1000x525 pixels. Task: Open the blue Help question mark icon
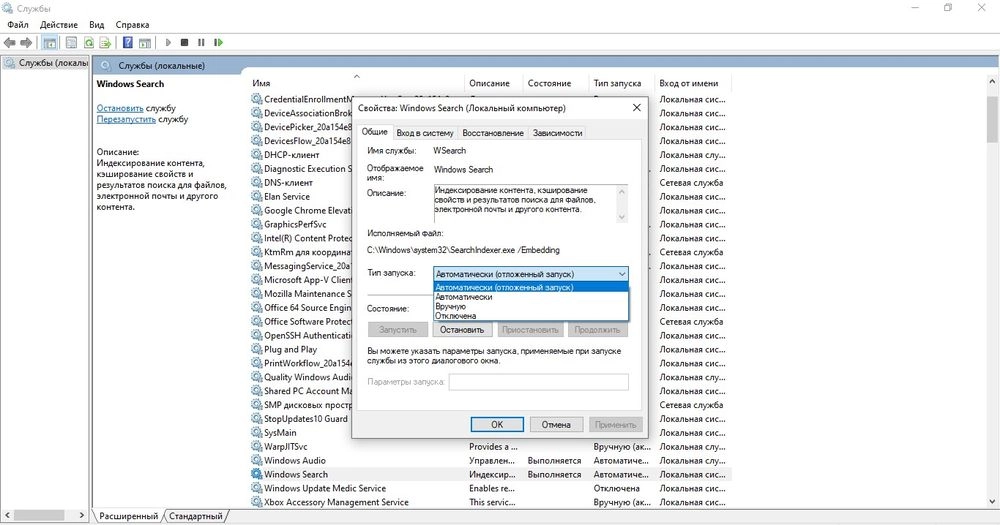coord(128,43)
